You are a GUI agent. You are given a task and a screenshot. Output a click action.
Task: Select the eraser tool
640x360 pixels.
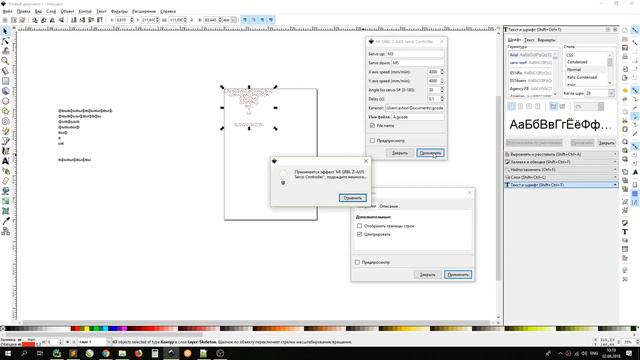point(5,181)
